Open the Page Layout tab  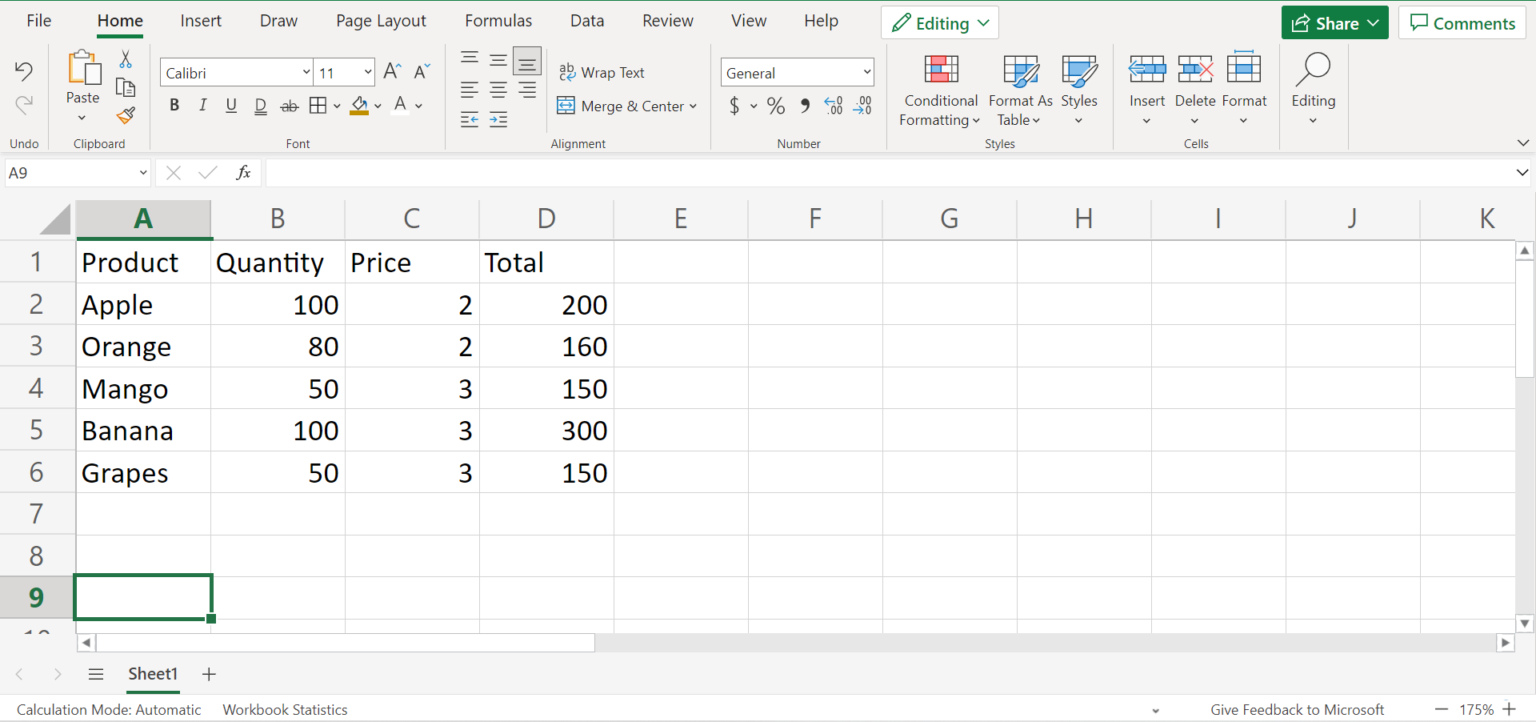coord(381,21)
